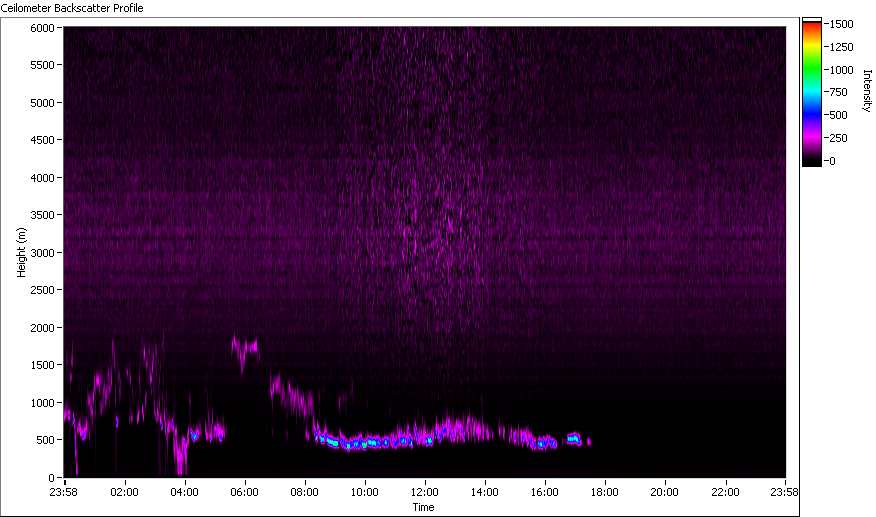Click the 1250 intensity scale value
The height and width of the screenshot is (517, 876).
(842, 47)
